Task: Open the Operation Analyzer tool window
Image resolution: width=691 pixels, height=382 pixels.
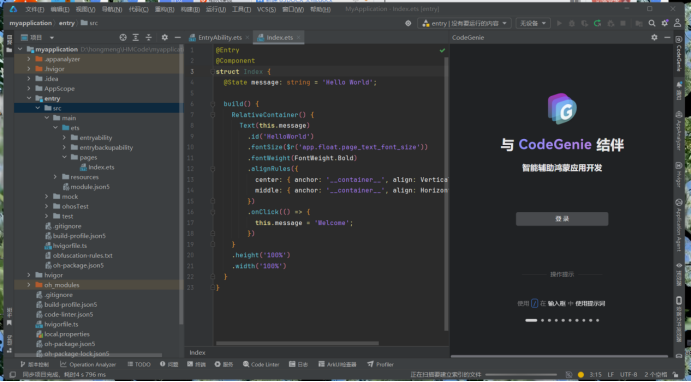Action: click(x=88, y=364)
